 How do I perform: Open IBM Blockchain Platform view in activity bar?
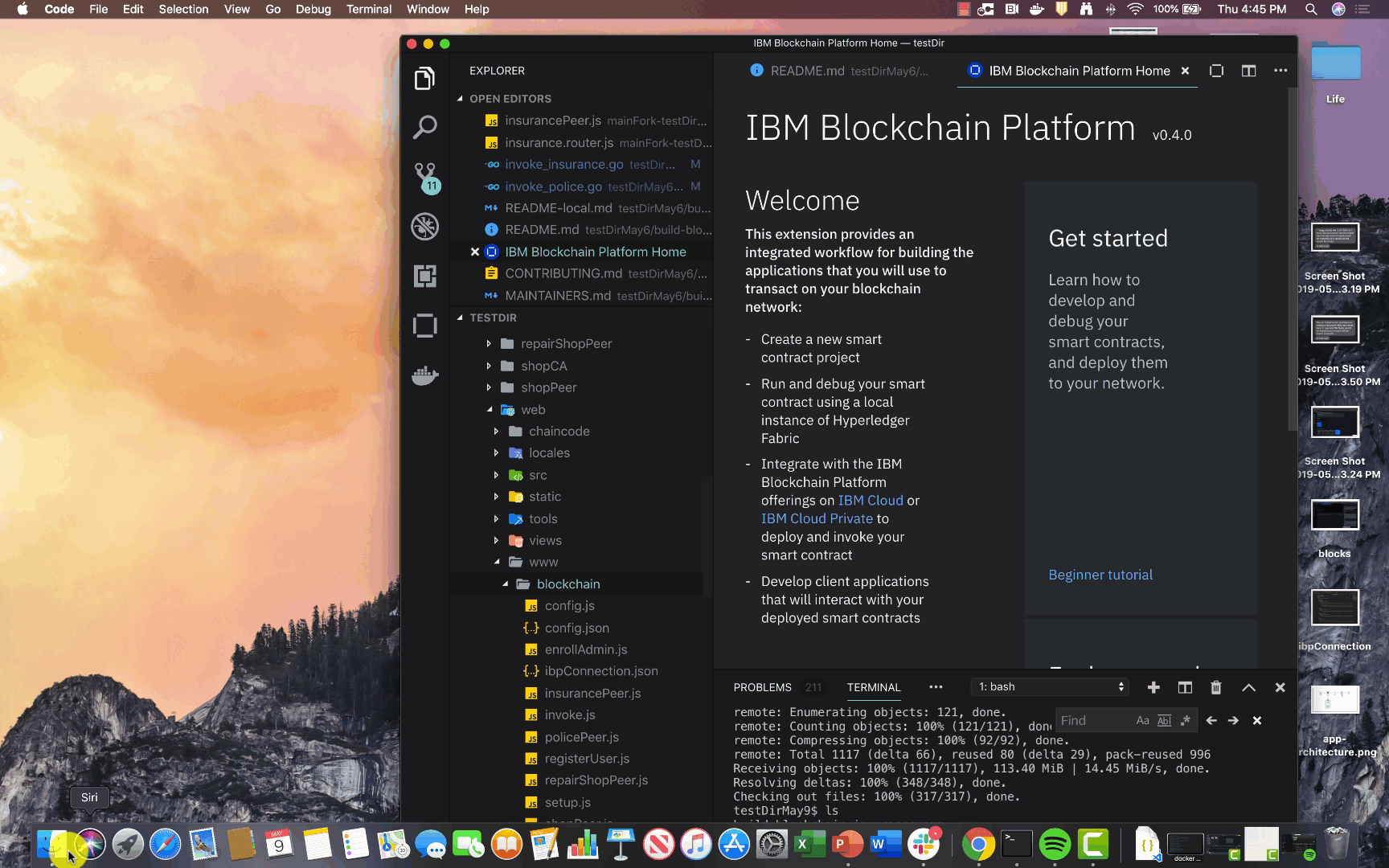coord(424,325)
